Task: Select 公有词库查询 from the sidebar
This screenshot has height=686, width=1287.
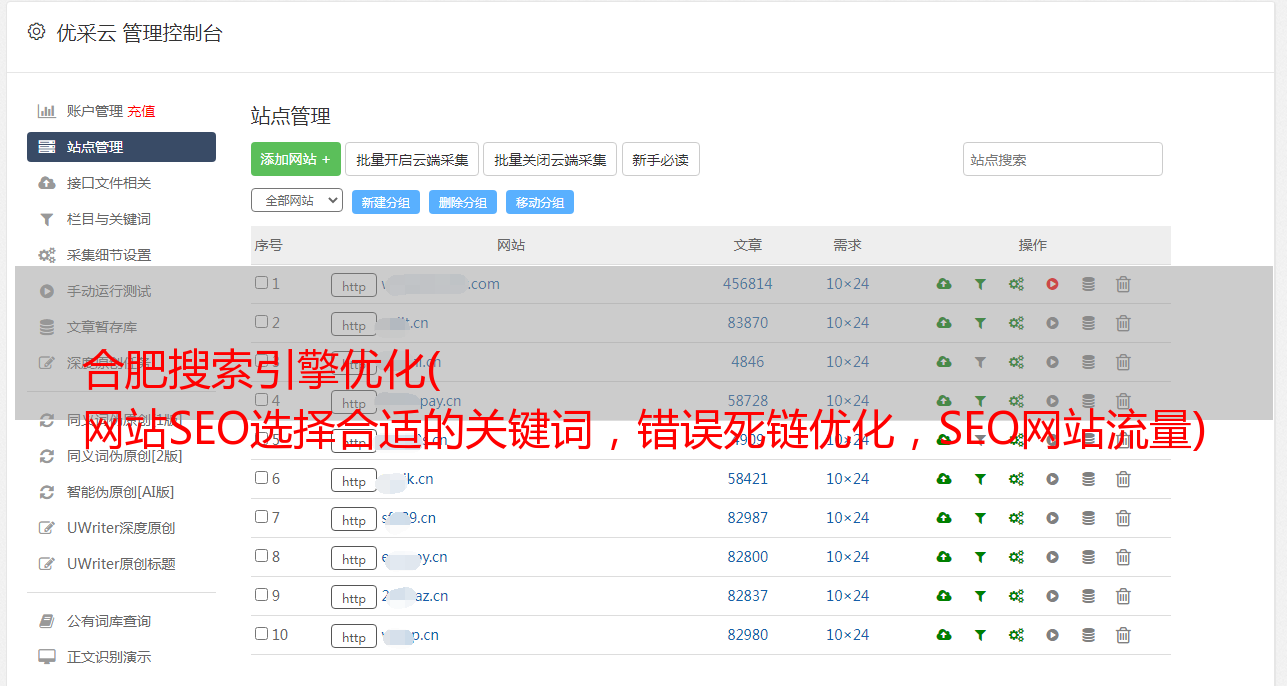Action: (x=108, y=621)
